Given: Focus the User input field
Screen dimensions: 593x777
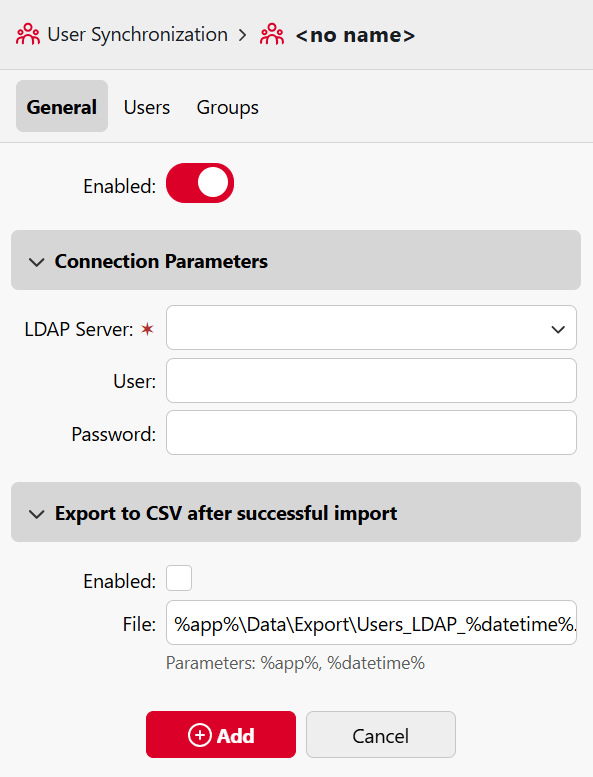Looking at the screenshot, I should click(x=371, y=381).
